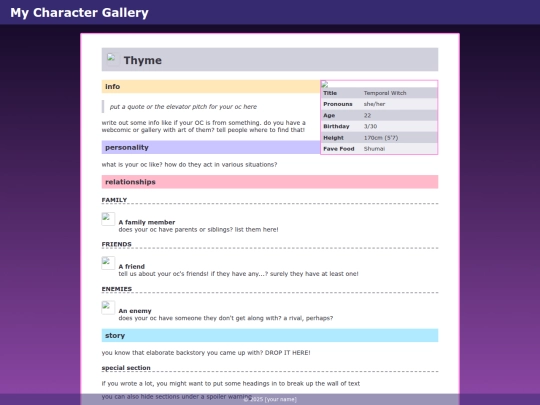Click the broken image in the infobox
540x405 pixels.
coord(324,84)
